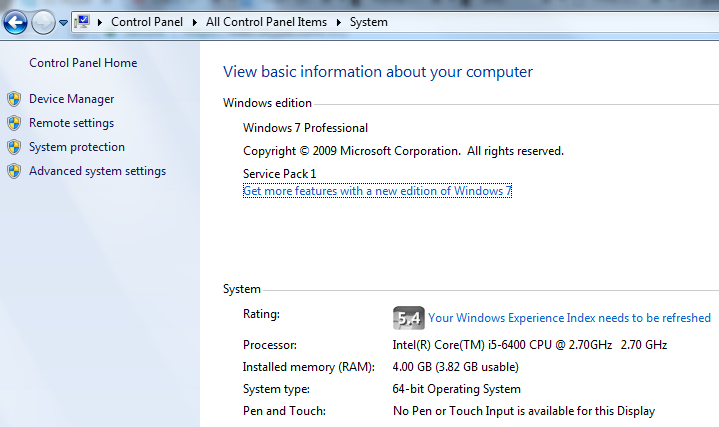Expand the arrow after Control Panel breadcrumb
This screenshot has width=719, height=427.
click(x=194, y=22)
